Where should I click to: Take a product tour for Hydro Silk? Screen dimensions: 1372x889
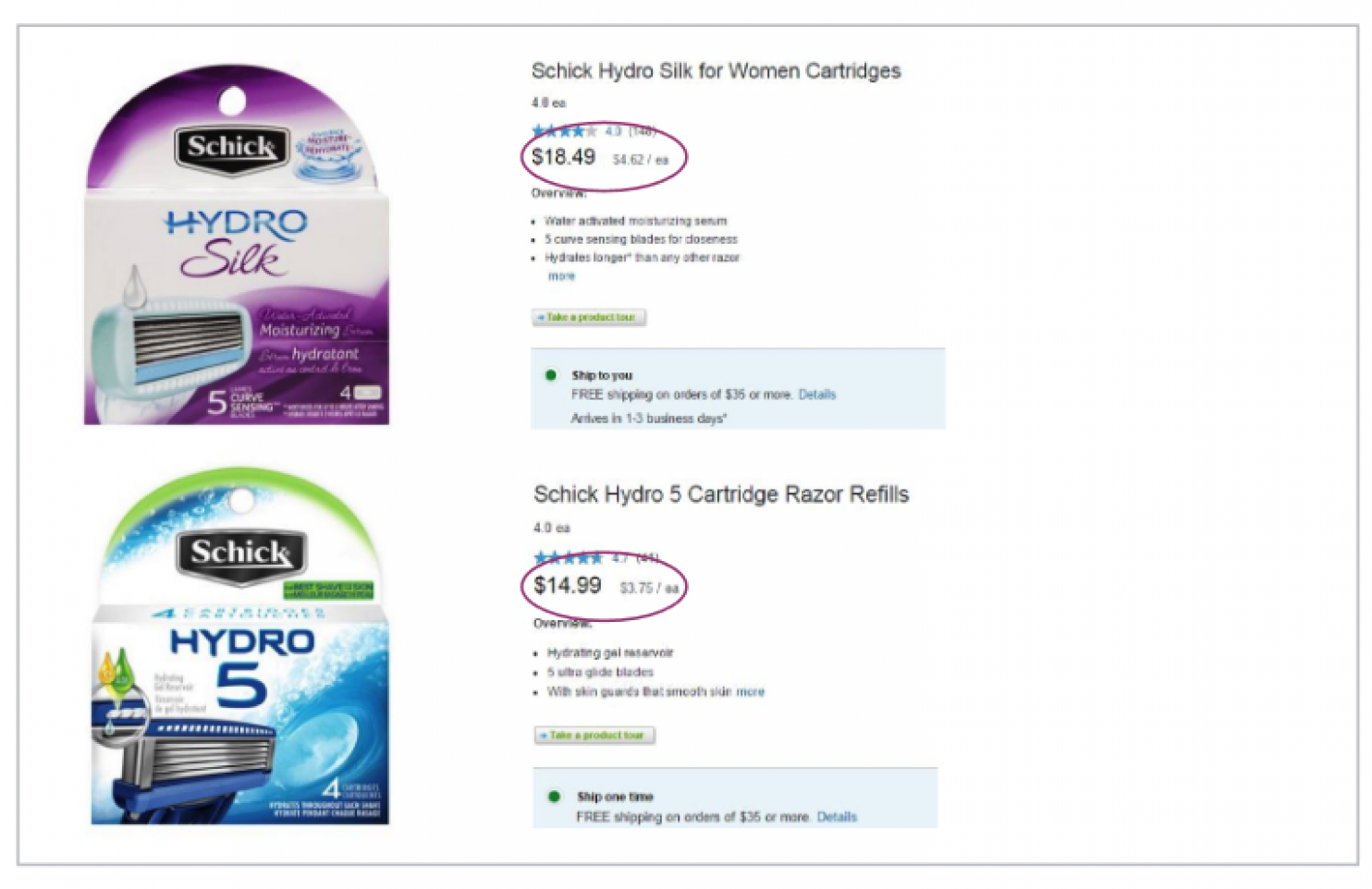tap(589, 317)
